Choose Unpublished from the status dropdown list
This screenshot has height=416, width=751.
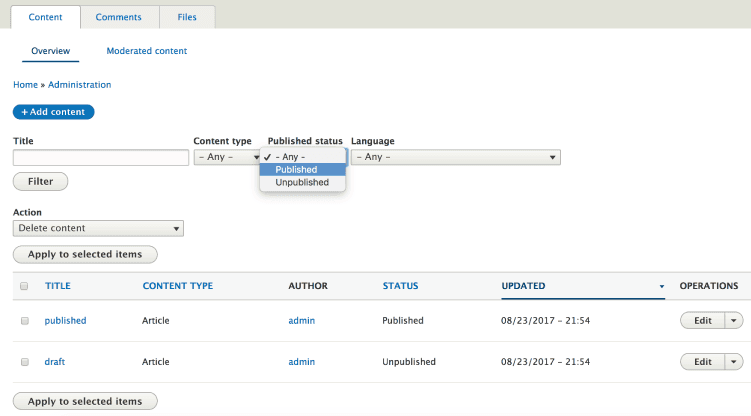coord(302,183)
